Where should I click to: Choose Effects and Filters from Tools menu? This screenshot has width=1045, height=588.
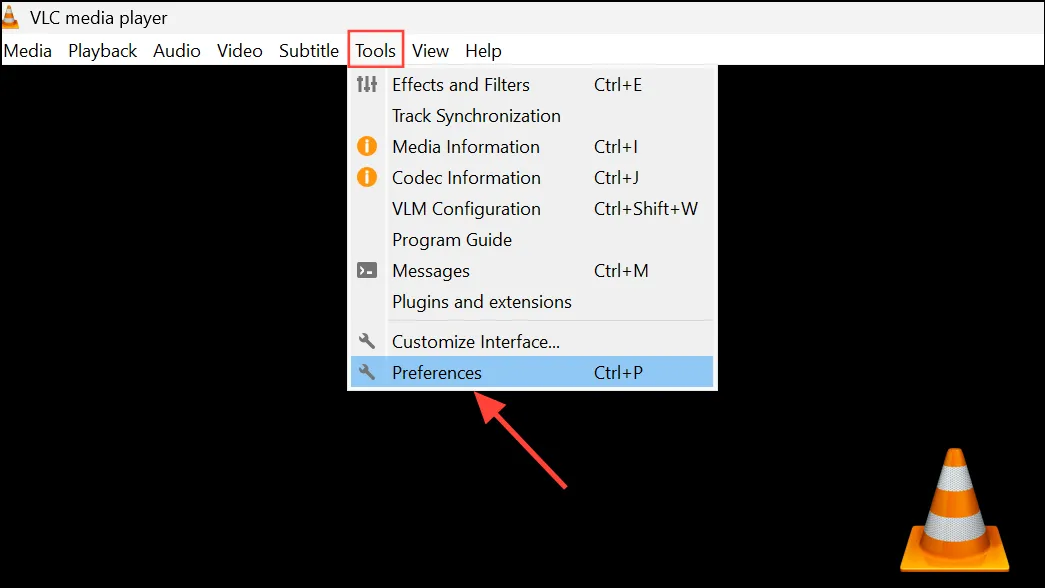[532, 85]
